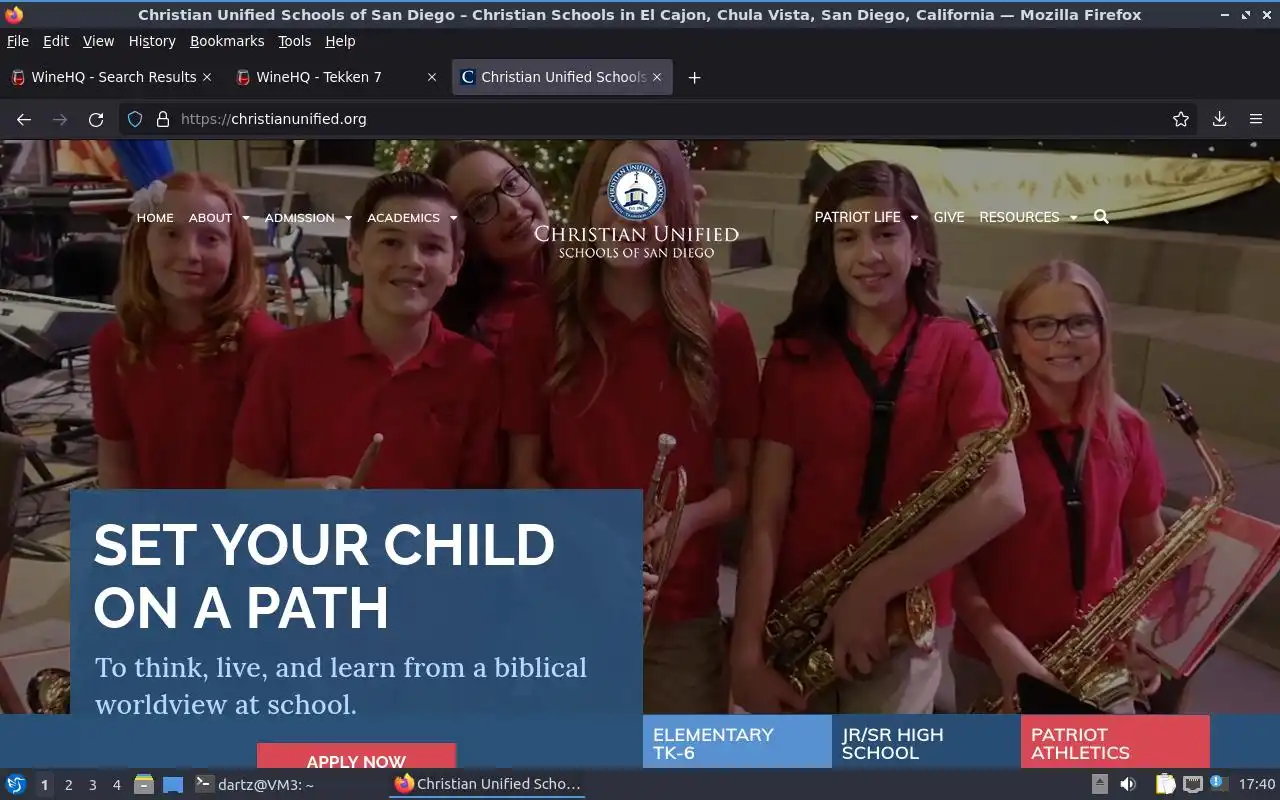Image resolution: width=1280 pixels, height=800 pixels.
Task: Go to the HOME page link
Action: [155, 218]
